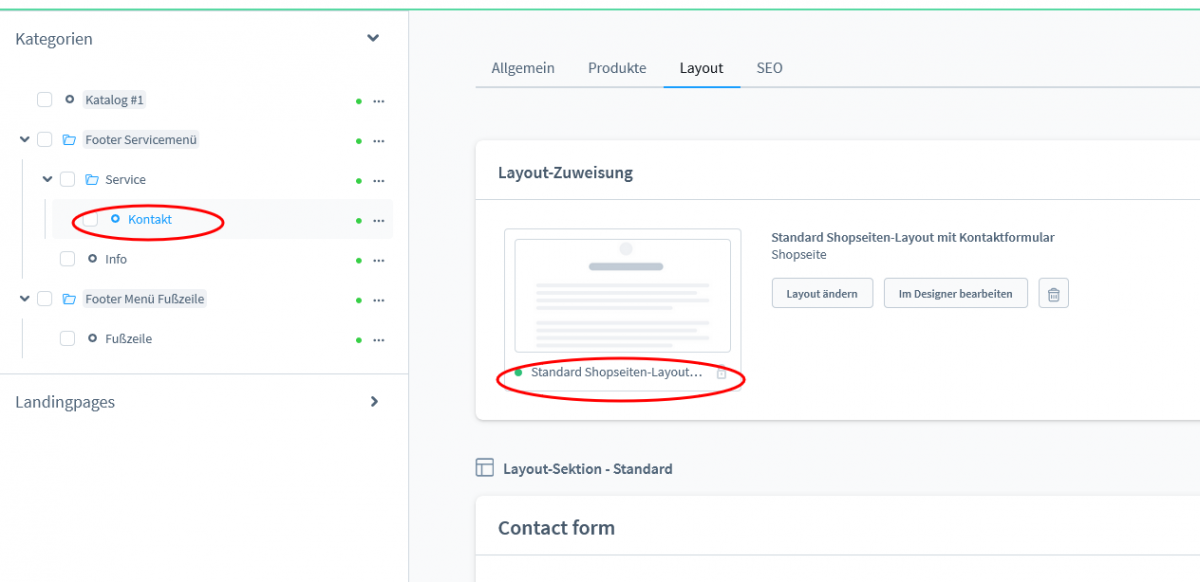
Task: Click the layout preview thumbnail
Action: coord(622,295)
